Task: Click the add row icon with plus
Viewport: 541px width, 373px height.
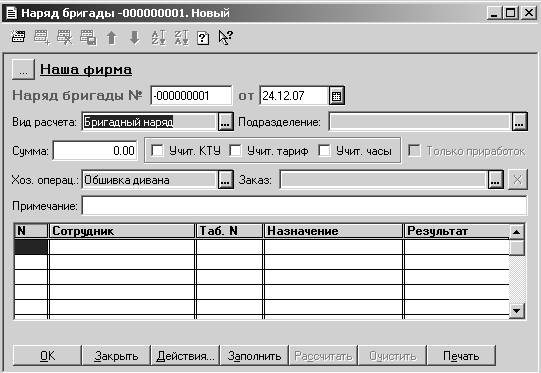Action: click(42, 37)
